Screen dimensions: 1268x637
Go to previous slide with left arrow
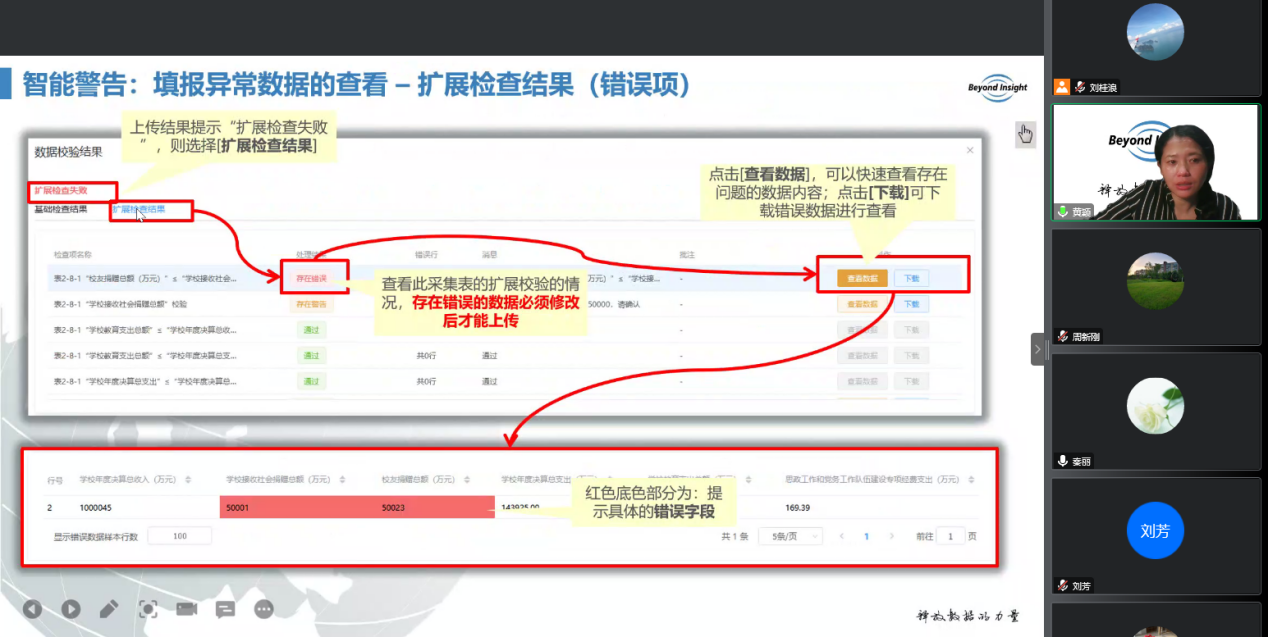tap(33, 608)
